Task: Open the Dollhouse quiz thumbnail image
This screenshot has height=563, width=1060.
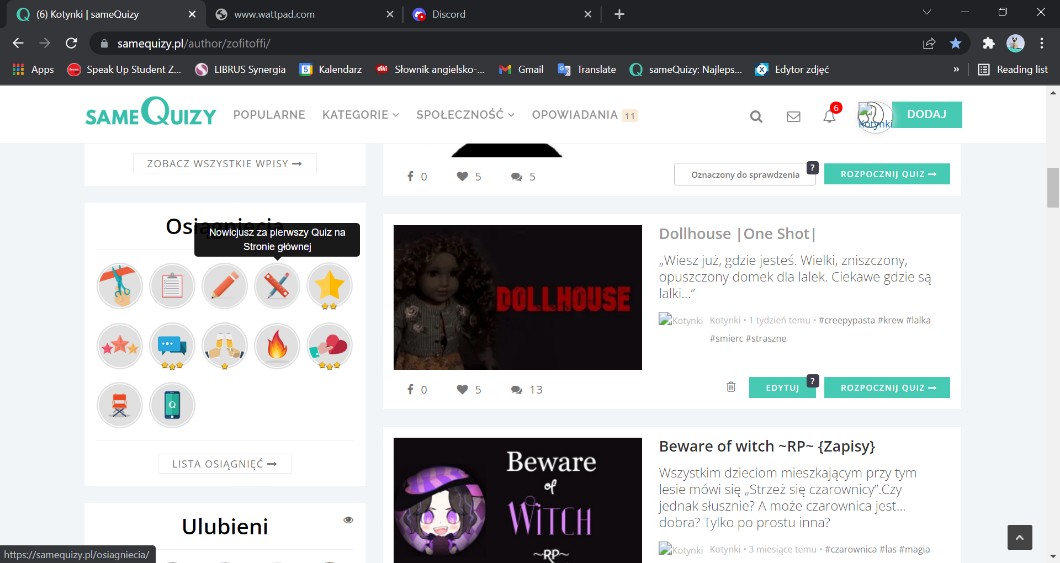Action: [517, 297]
